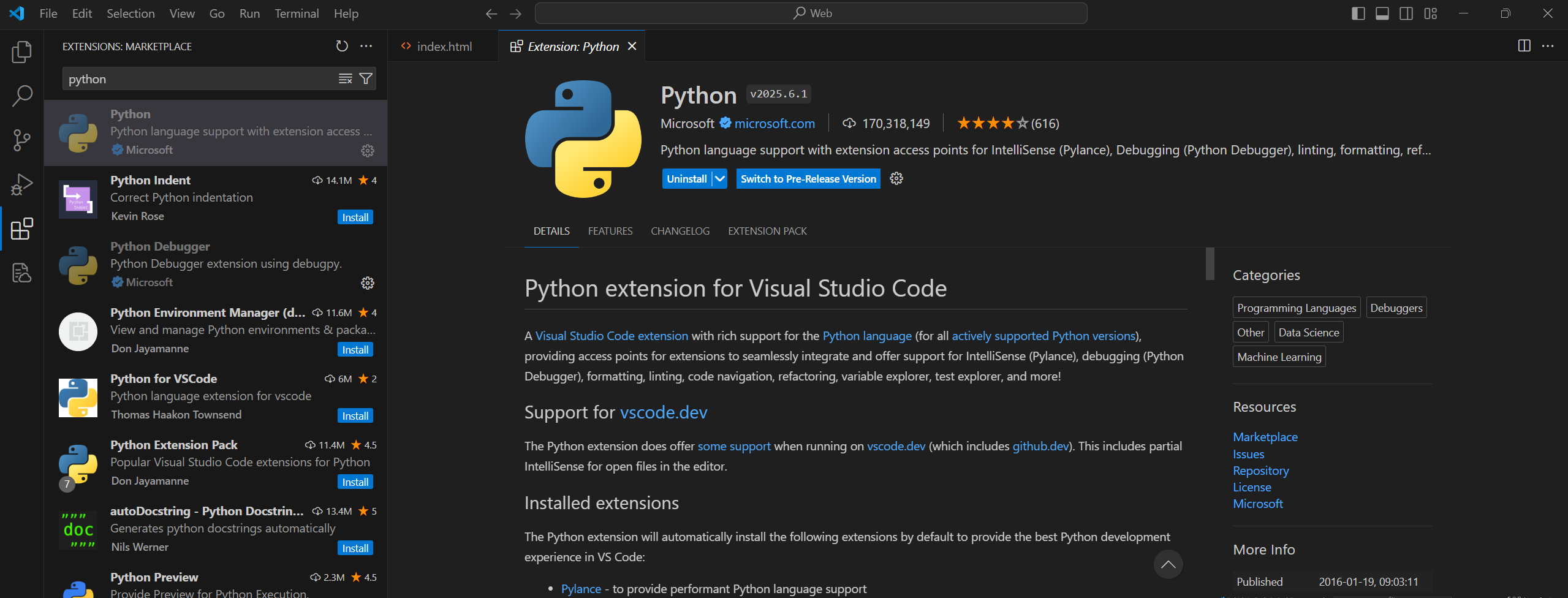
Task: Clear the extension search results
Action: 345,78
